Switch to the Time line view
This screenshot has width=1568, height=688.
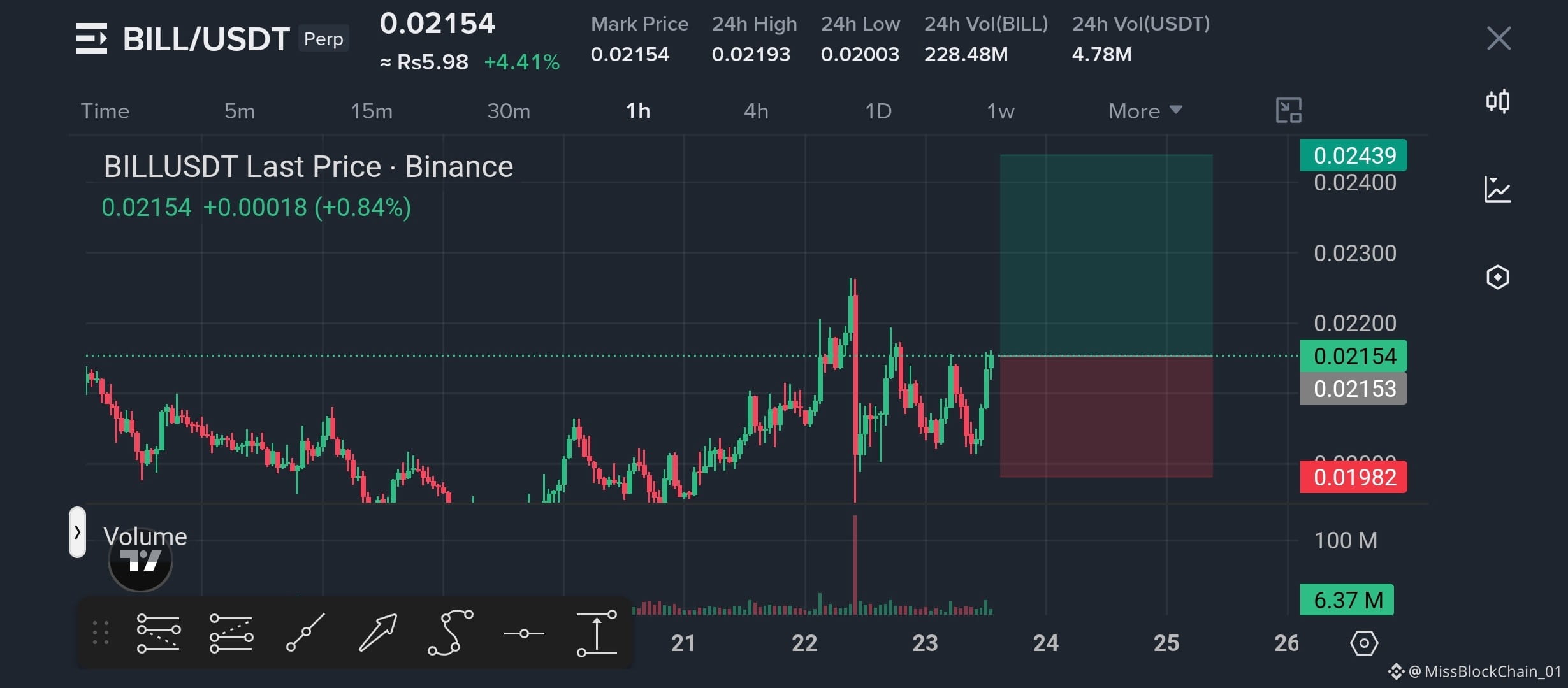[x=105, y=111]
